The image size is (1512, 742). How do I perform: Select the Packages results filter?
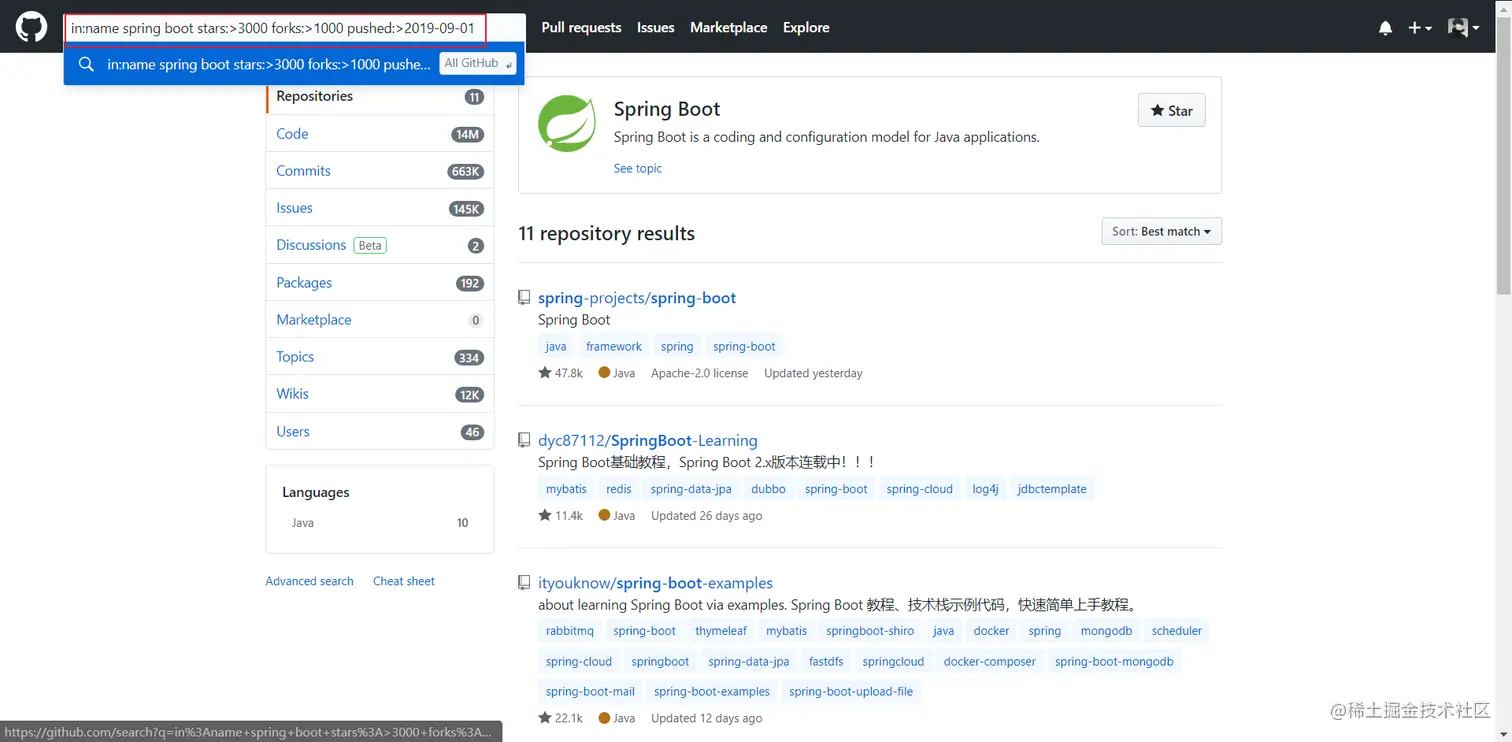pyautogui.click(x=380, y=283)
